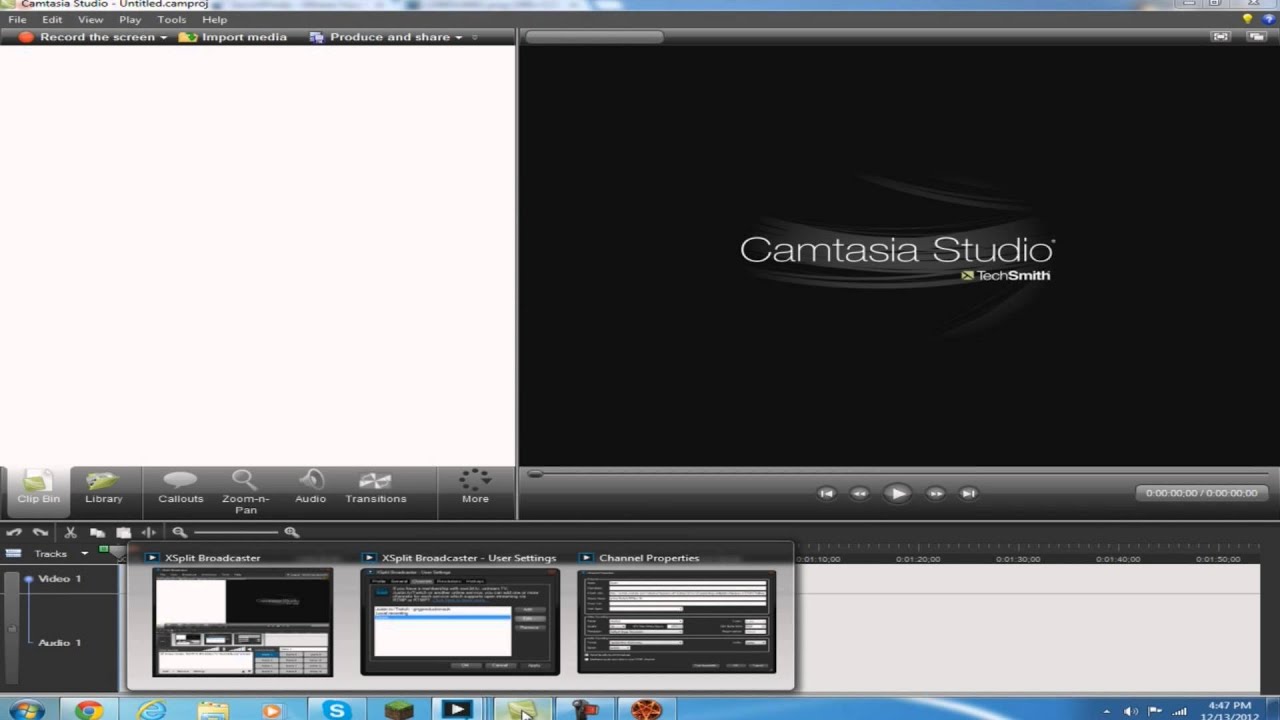Click the Play button in preview

pos(897,493)
